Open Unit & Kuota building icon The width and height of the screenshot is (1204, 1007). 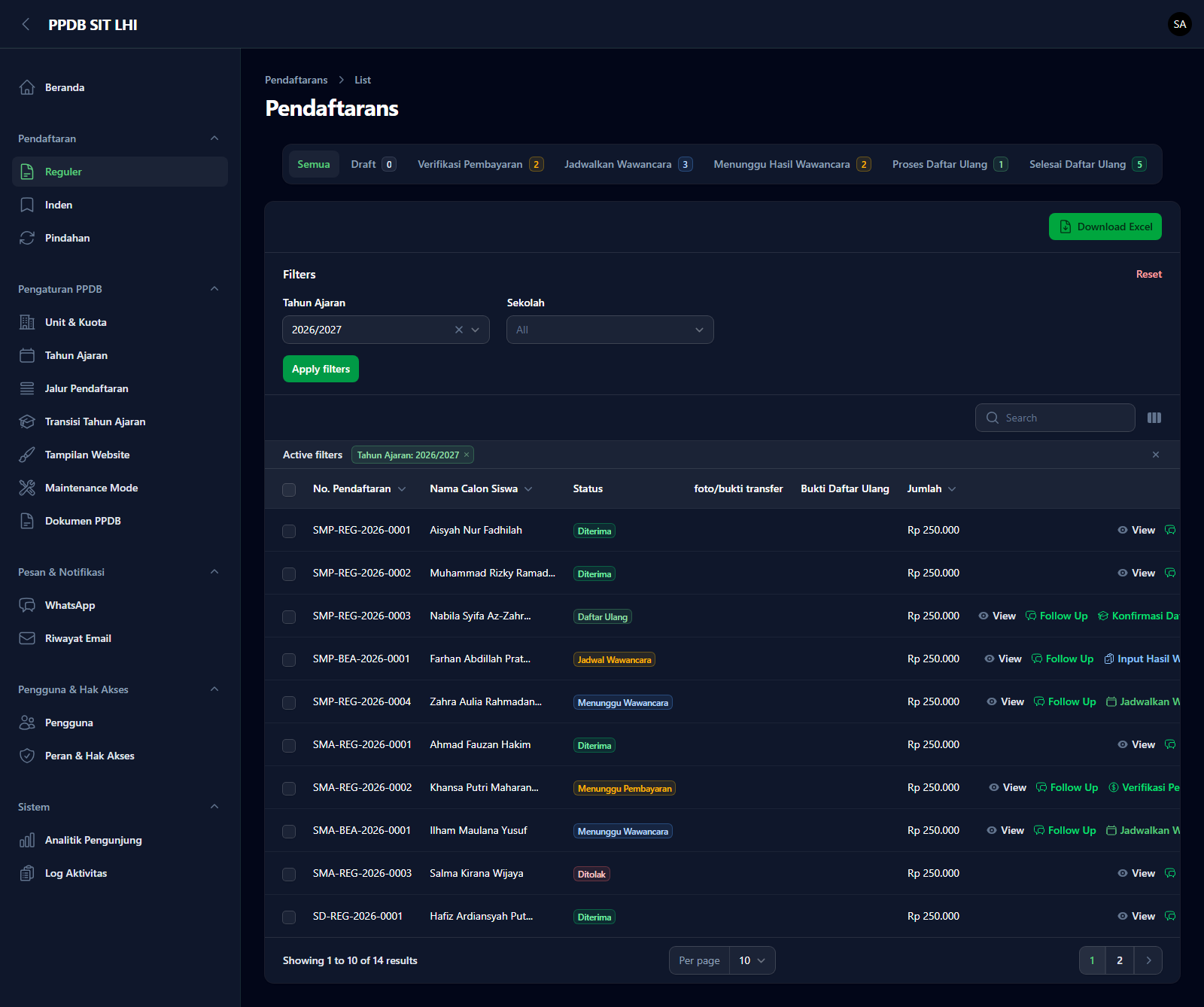point(27,322)
